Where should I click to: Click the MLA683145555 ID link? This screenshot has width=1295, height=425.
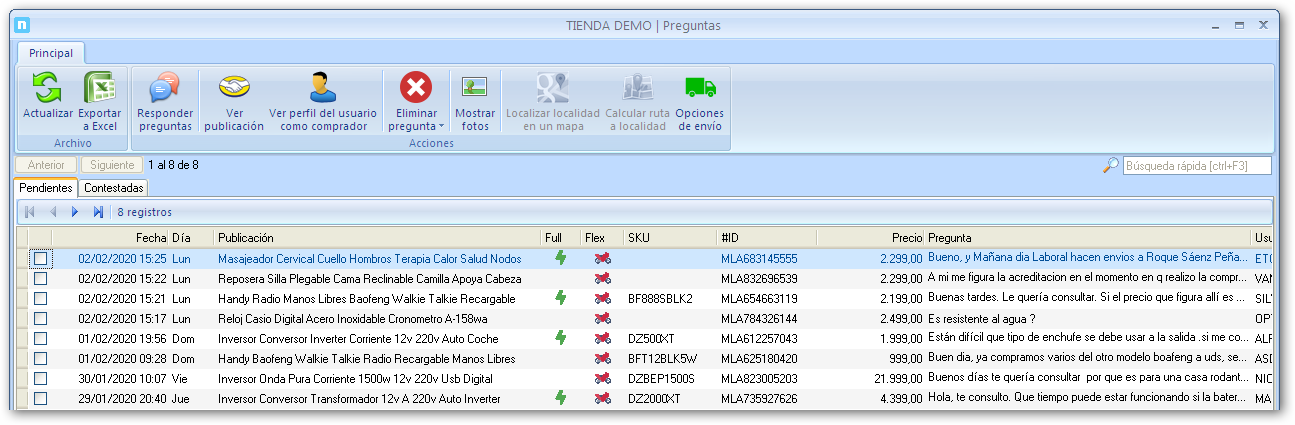click(758, 259)
